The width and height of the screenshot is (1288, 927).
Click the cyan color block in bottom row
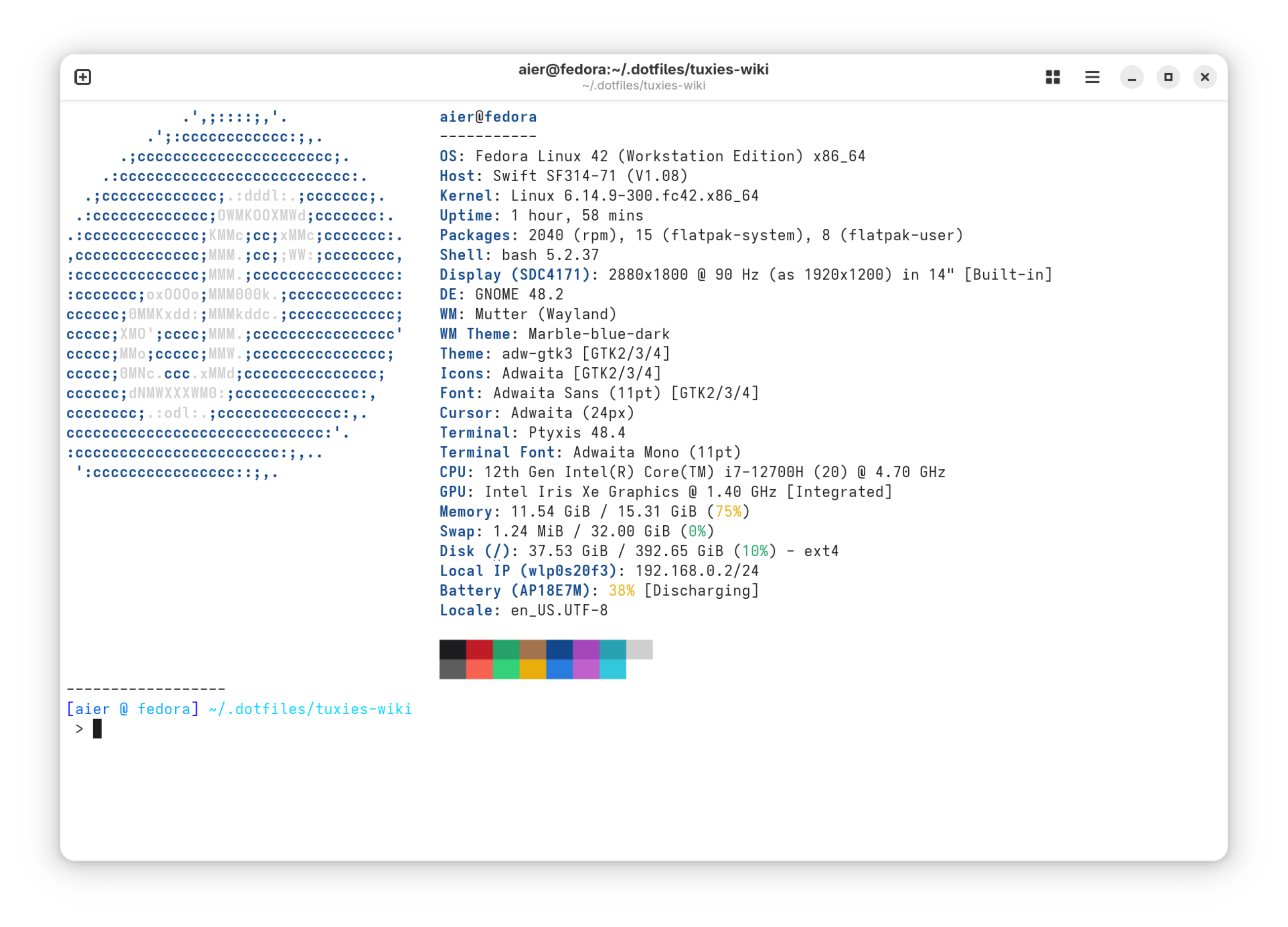pyautogui.click(x=613, y=669)
